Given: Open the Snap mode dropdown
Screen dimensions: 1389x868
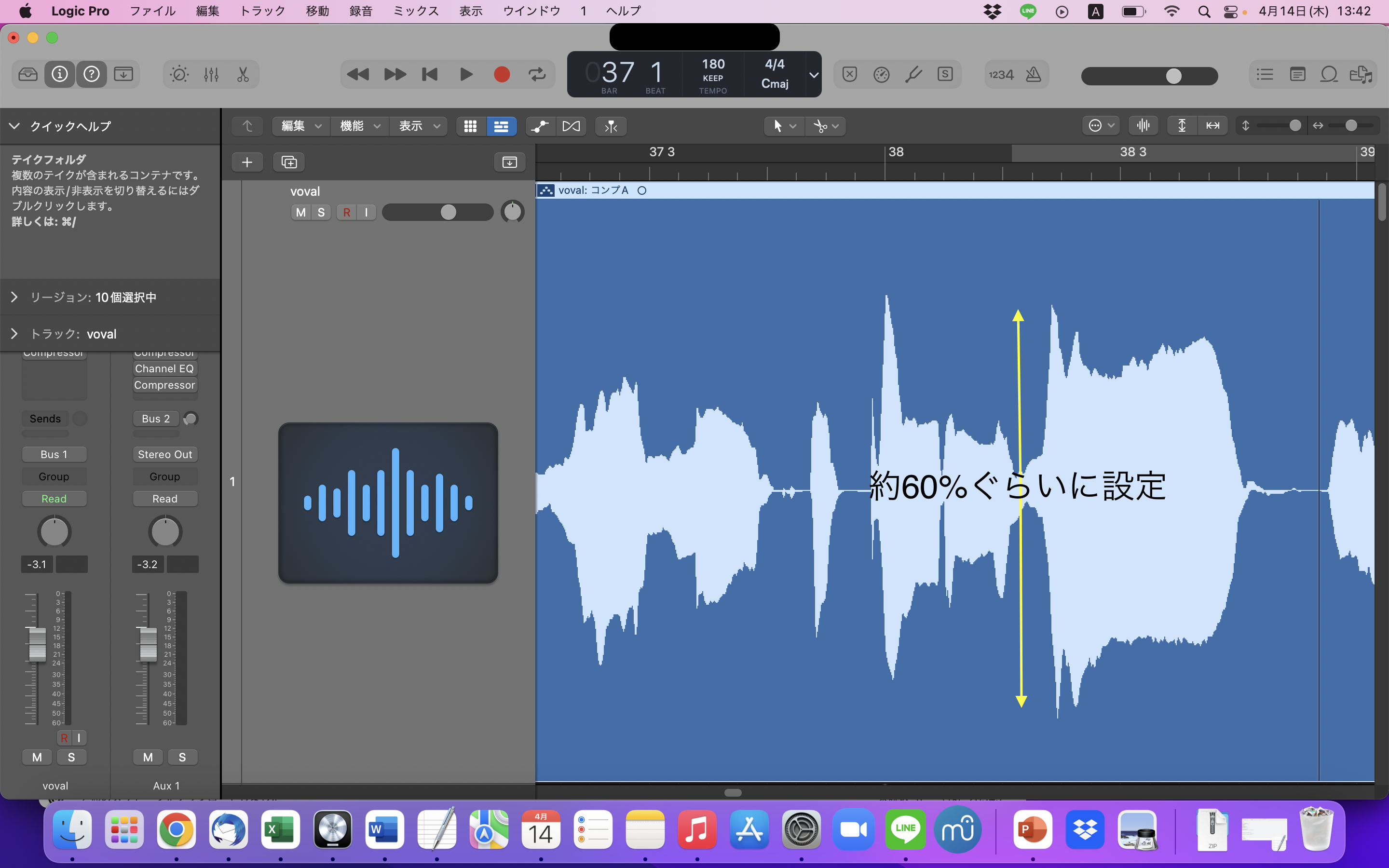Looking at the screenshot, I should (1101, 126).
